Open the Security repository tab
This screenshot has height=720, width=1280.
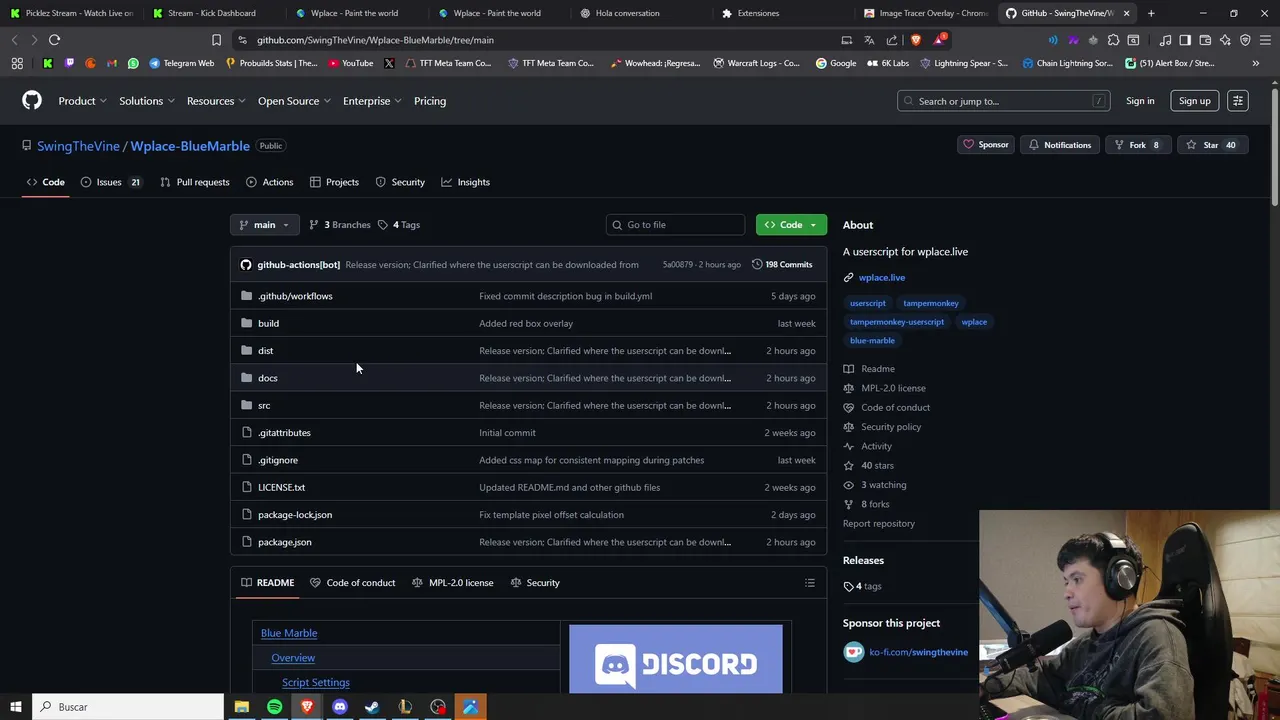(x=400, y=182)
